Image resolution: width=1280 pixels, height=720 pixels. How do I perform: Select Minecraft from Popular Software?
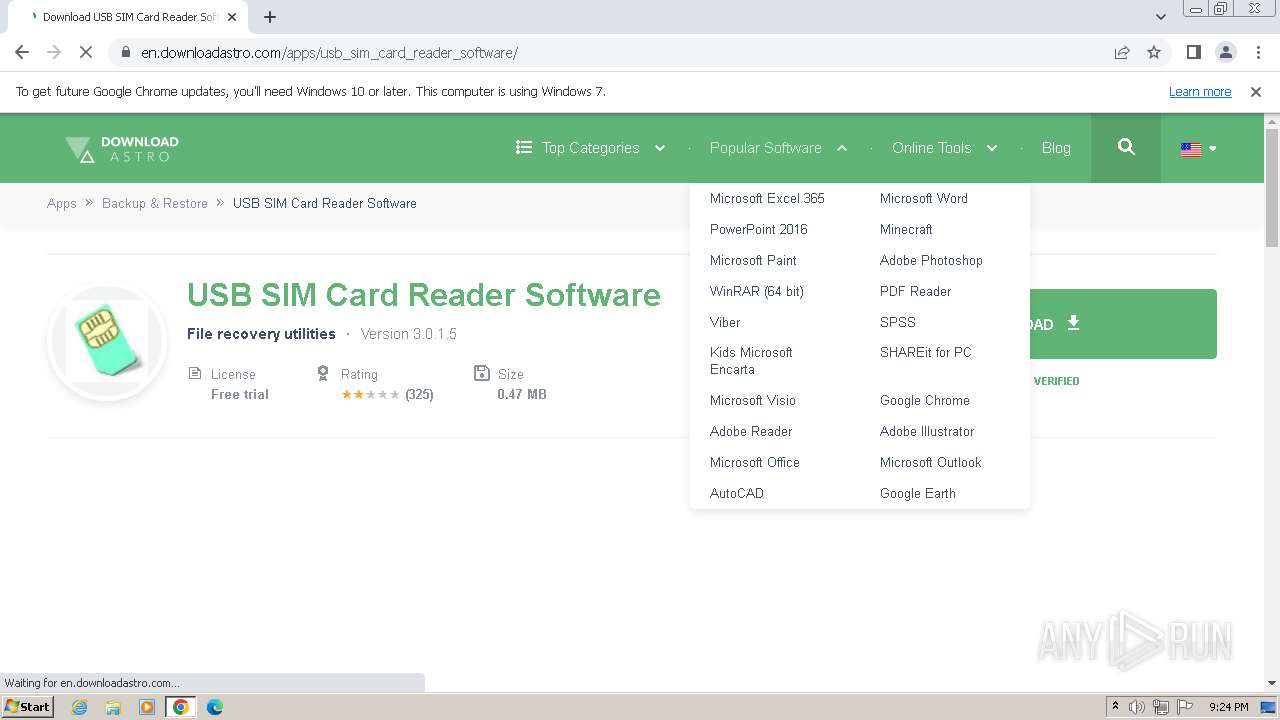tap(906, 229)
